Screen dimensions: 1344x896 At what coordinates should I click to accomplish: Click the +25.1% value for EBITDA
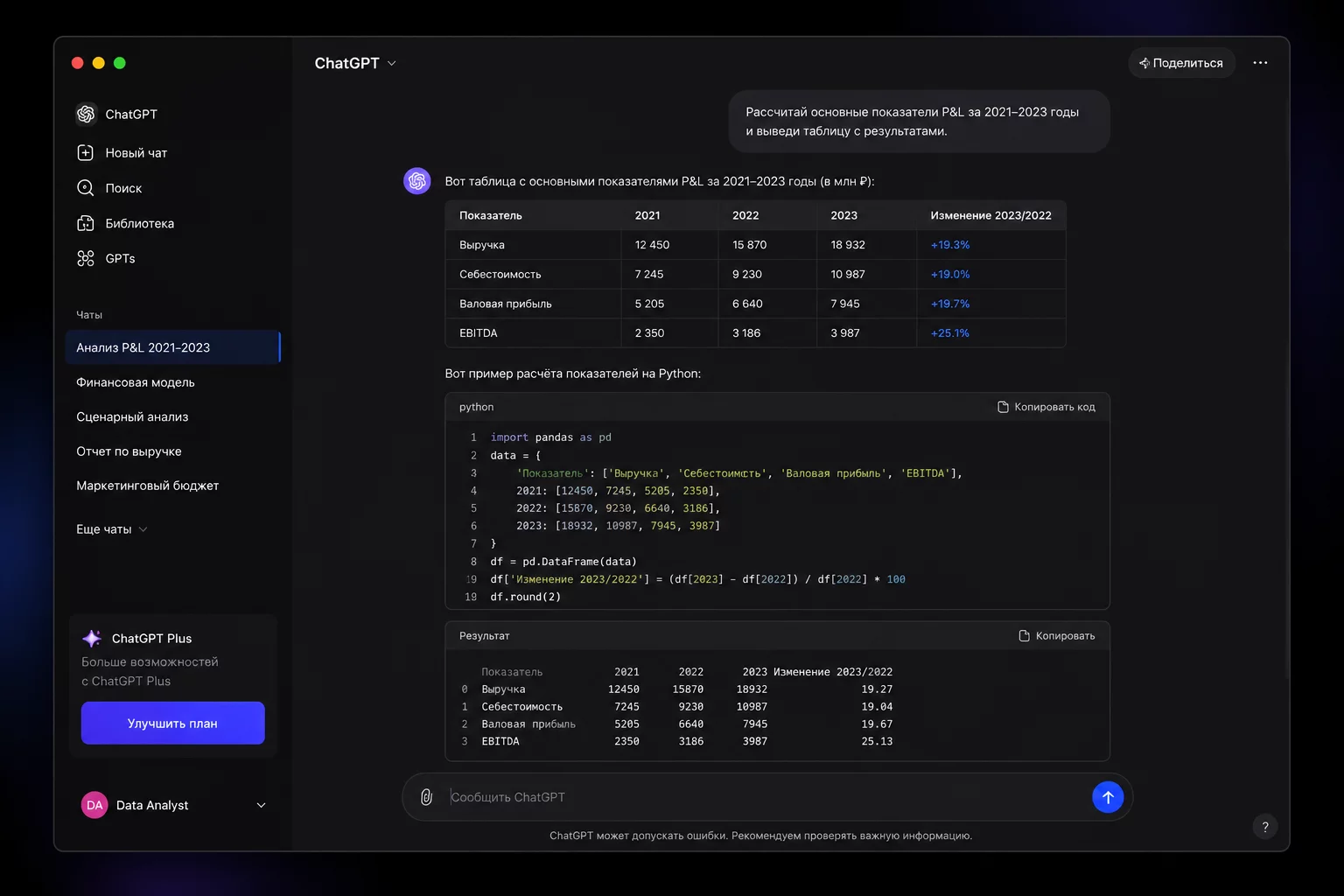point(950,333)
